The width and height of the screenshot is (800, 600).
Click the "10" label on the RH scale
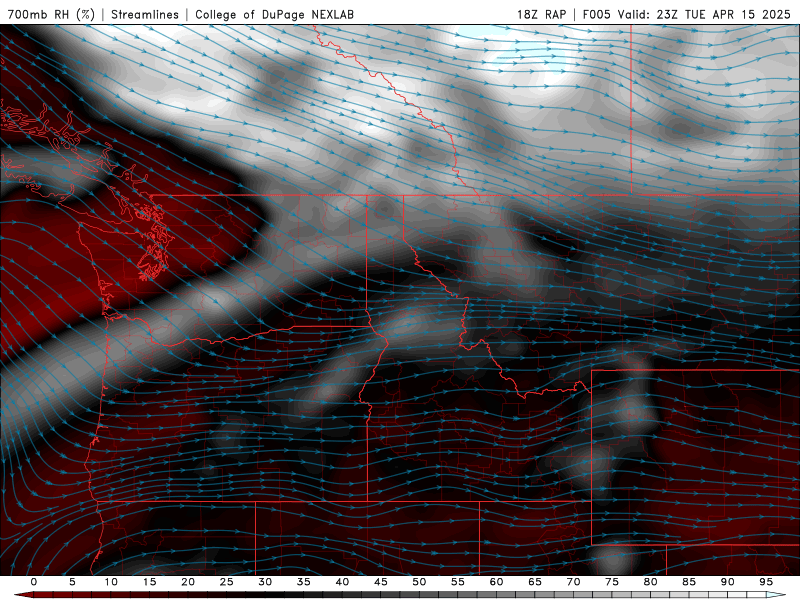click(111, 582)
